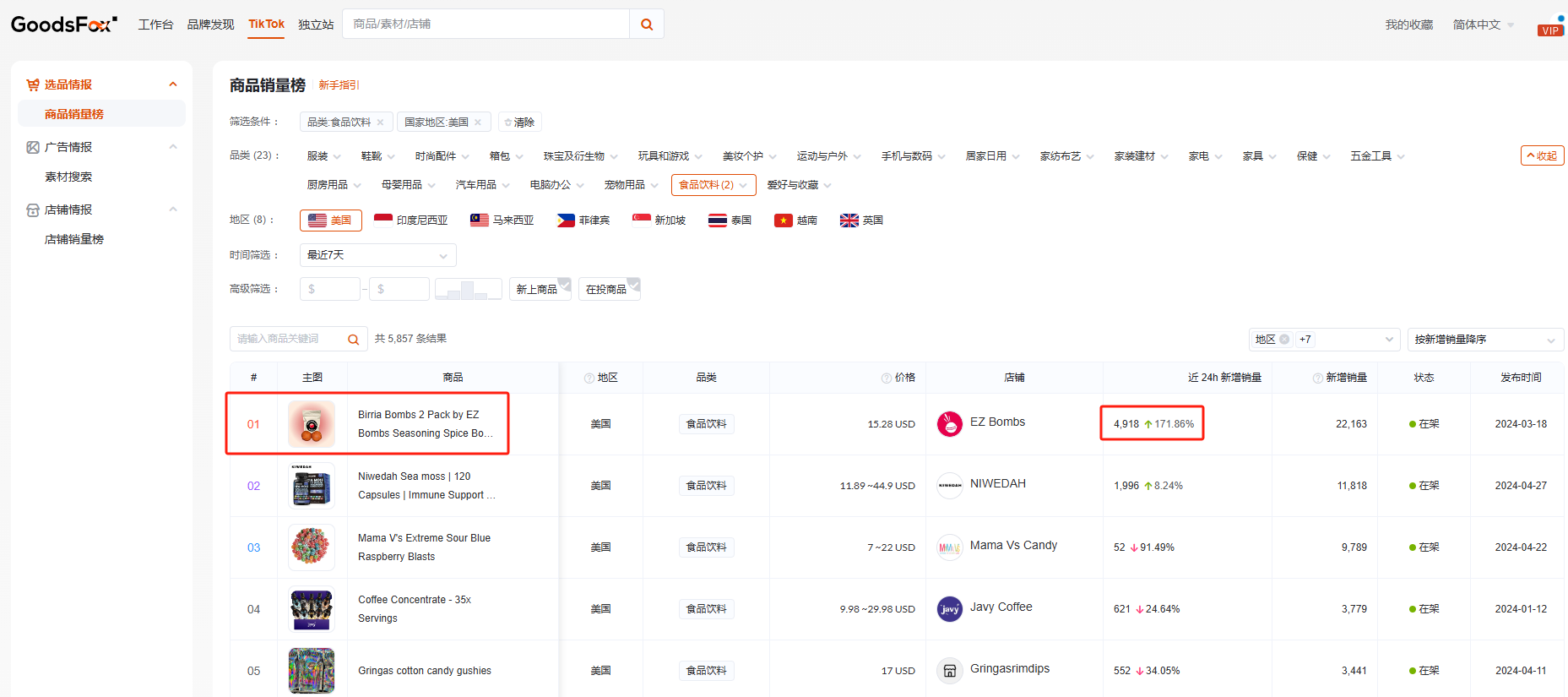Expand the 食品饮料 (2) category dropdown
Screen dimensions: 1568x697
click(x=713, y=185)
